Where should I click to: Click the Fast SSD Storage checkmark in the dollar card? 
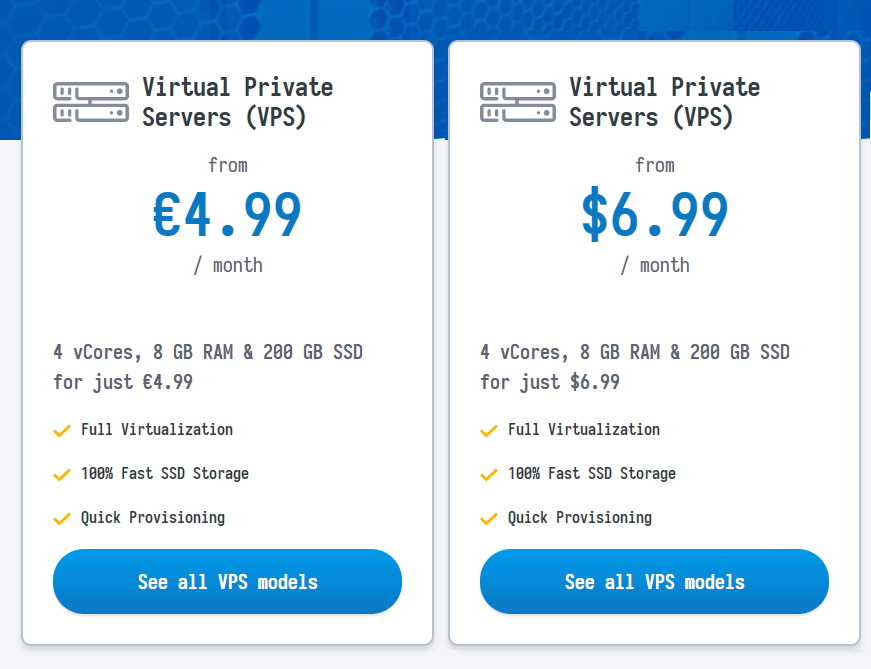488,475
